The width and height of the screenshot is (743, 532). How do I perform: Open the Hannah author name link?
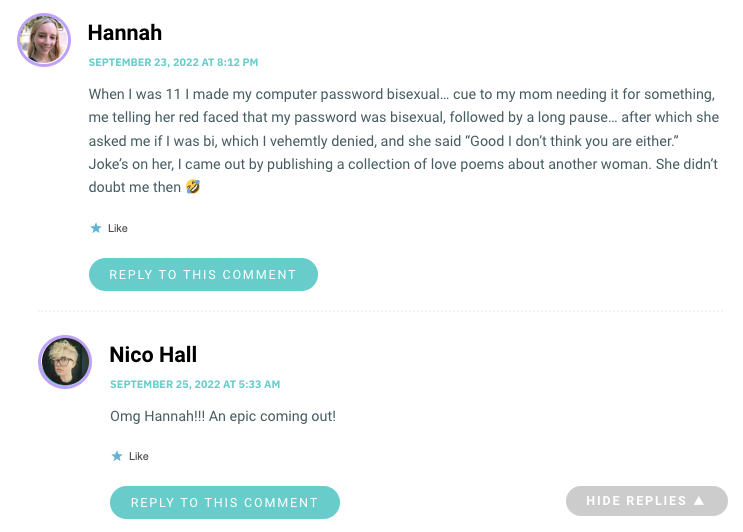(125, 33)
